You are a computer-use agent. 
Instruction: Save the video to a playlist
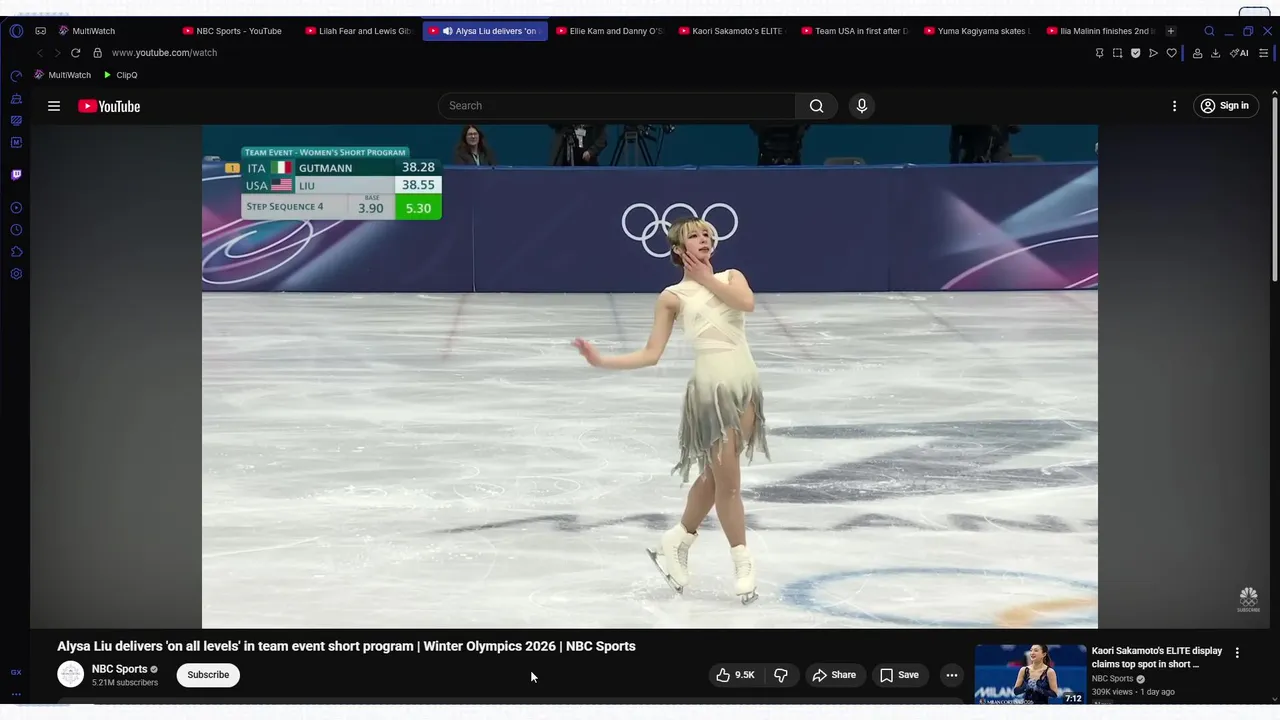tap(899, 675)
